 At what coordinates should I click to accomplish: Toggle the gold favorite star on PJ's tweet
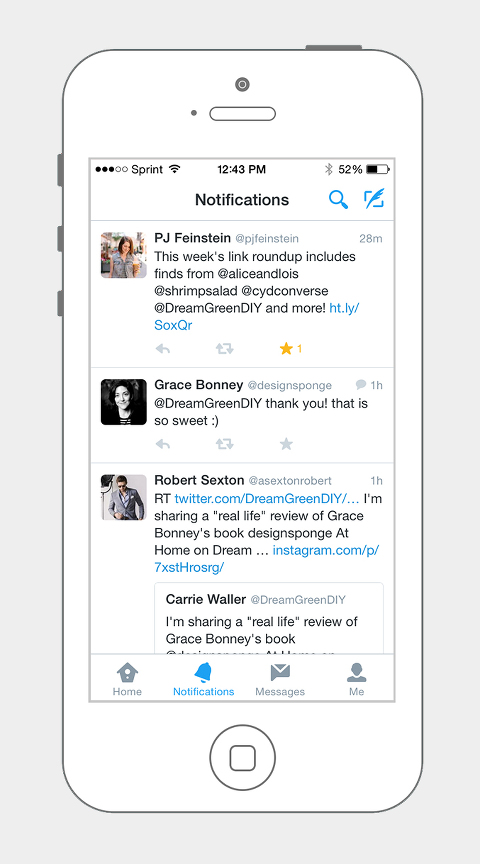point(286,348)
